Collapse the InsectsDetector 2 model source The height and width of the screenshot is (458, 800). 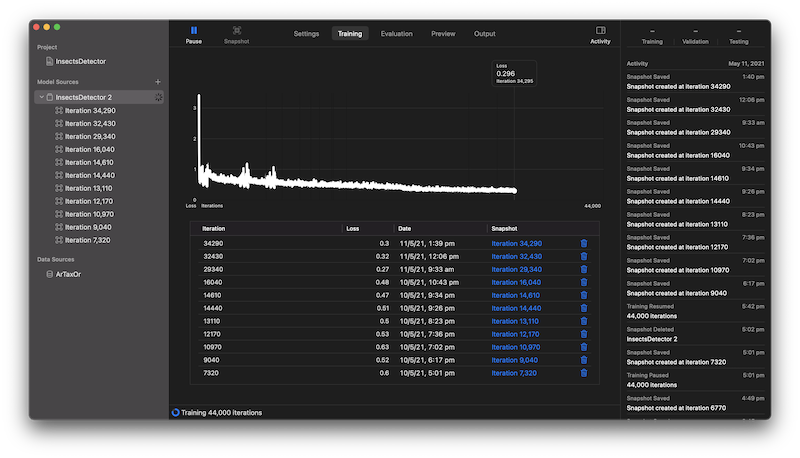click(x=39, y=97)
